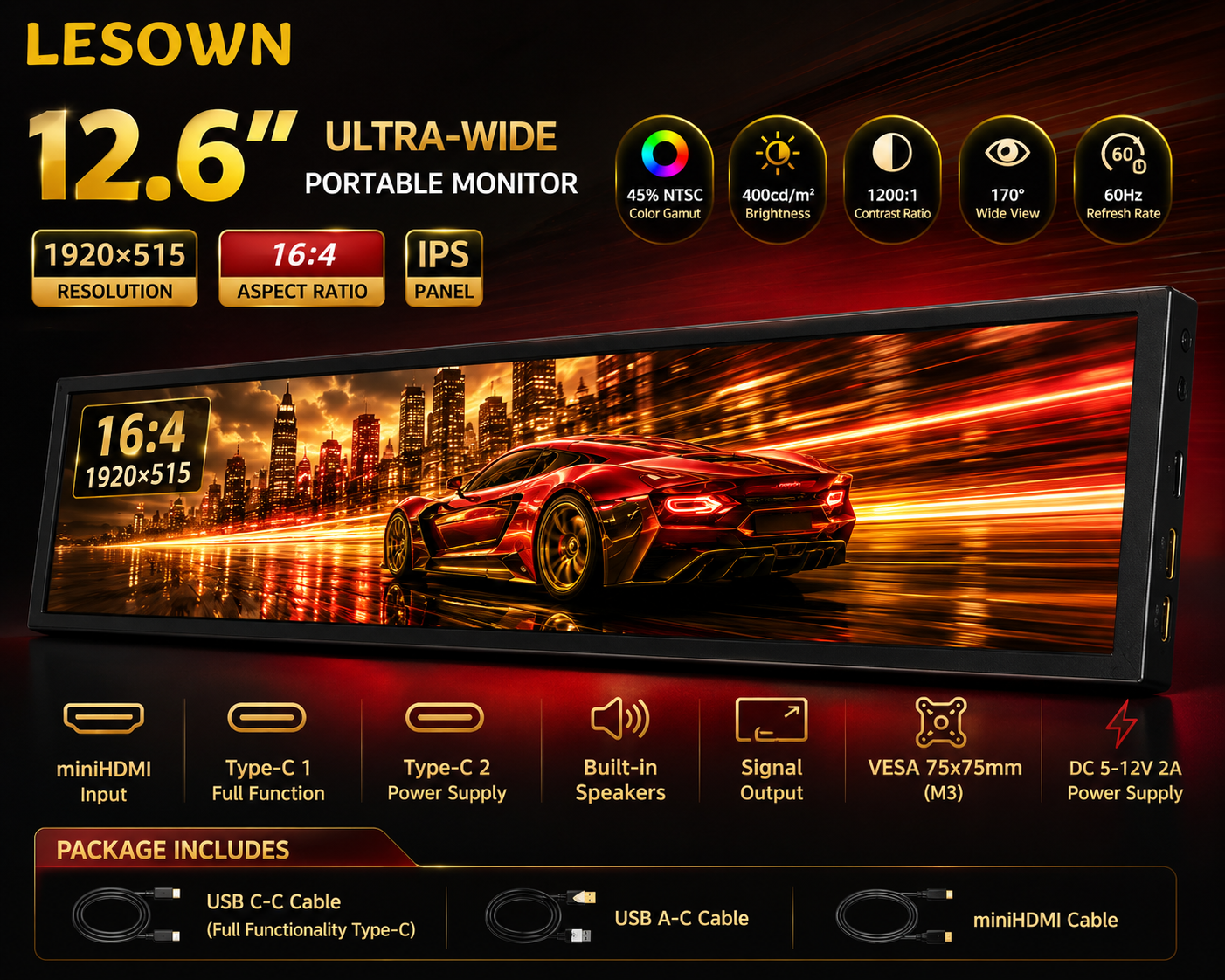This screenshot has height=980, width=1225.
Task: Click the Signal Output screen icon
Action: pos(772,720)
